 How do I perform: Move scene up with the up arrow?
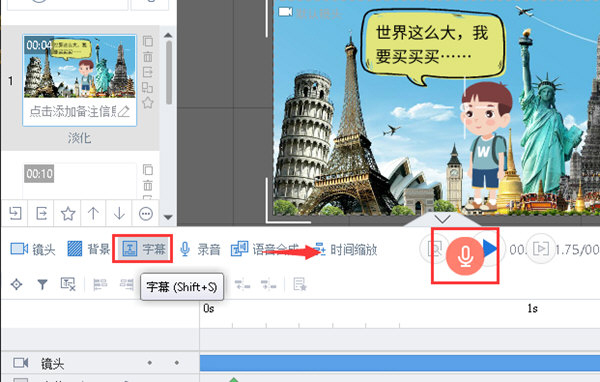93,213
